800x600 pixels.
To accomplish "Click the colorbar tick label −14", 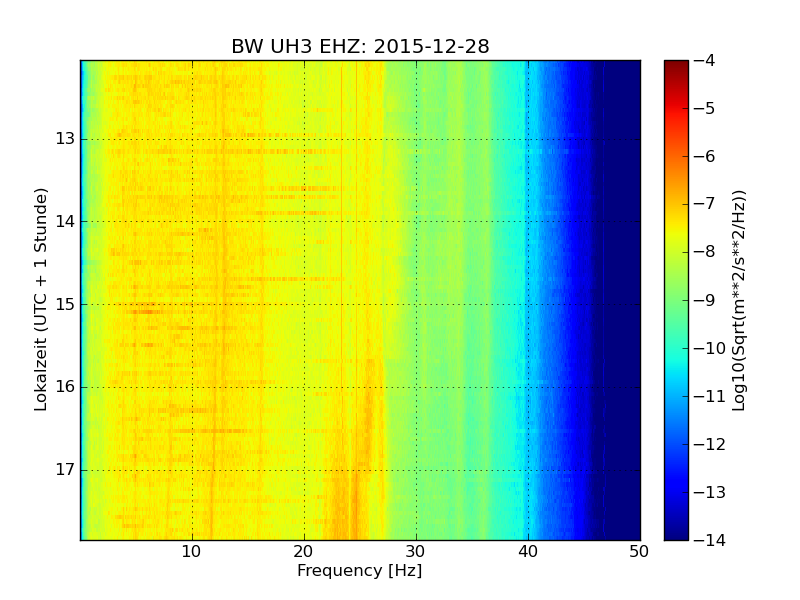I will [x=710, y=540].
